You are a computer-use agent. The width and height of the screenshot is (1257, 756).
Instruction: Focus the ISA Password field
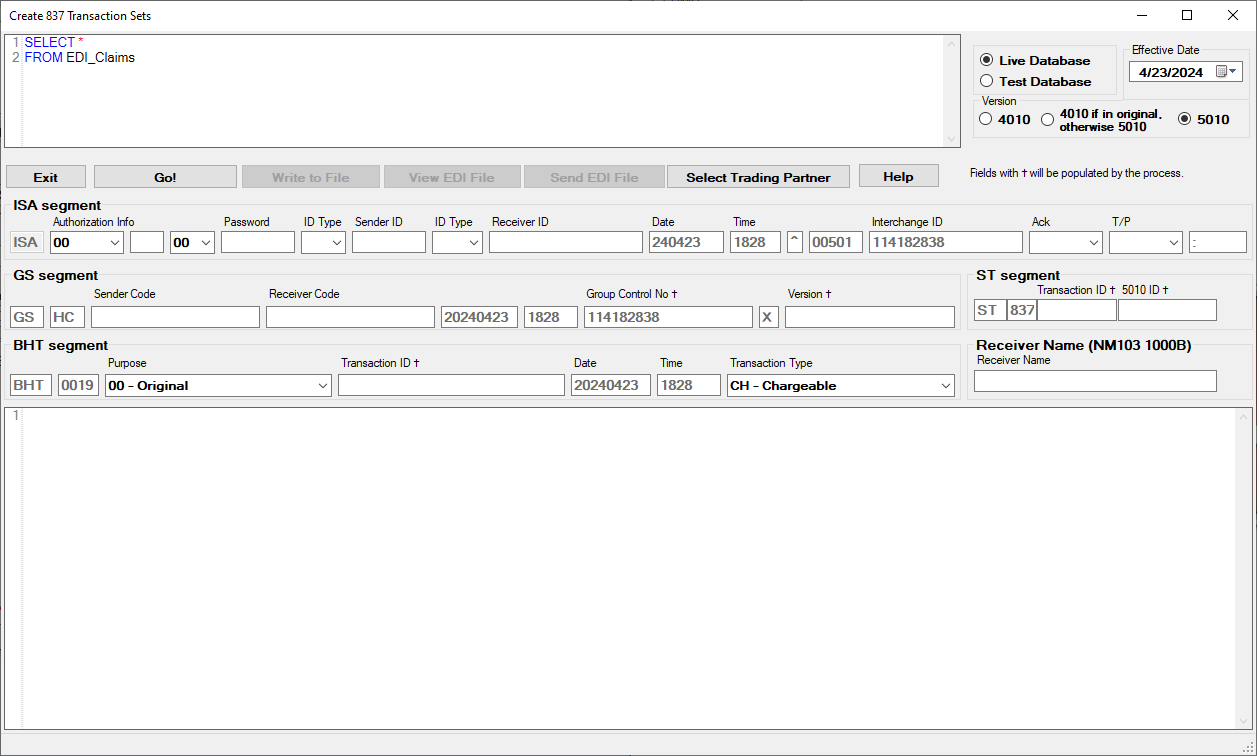tap(258, 242)
